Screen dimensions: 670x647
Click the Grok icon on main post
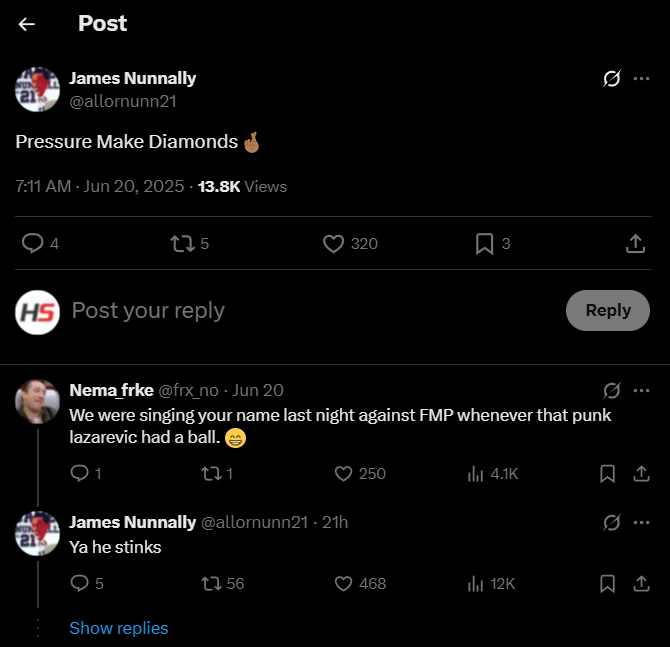click(x=612, y=79)
